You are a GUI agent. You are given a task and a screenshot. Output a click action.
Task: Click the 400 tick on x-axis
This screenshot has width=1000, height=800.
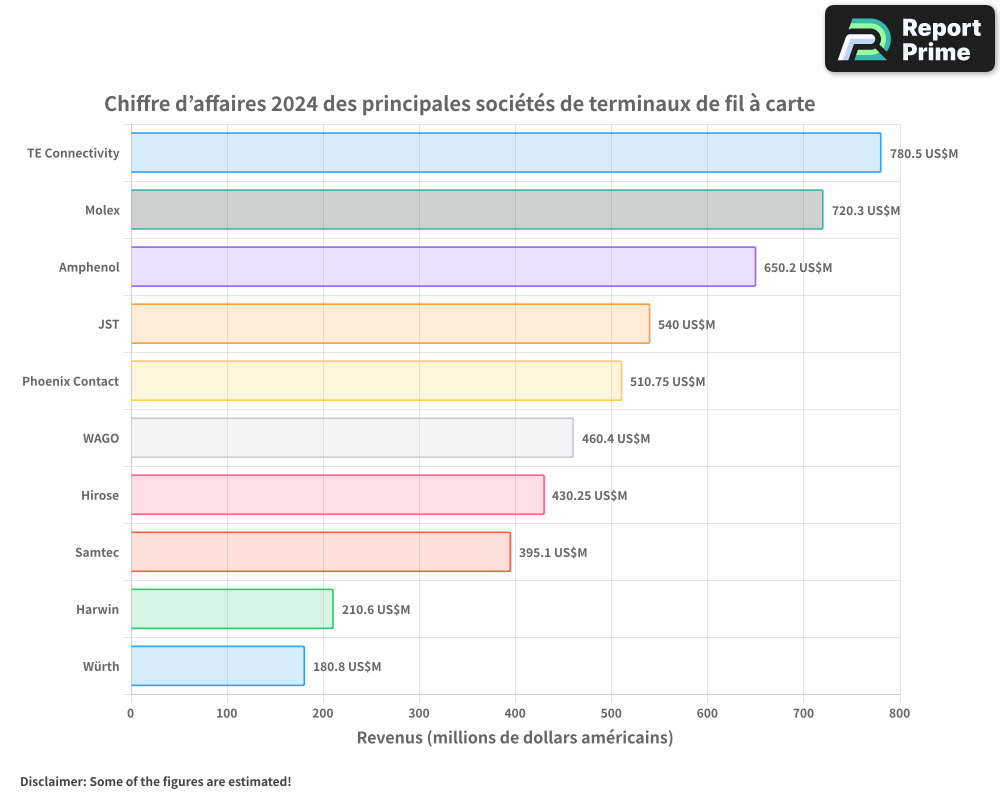click(515, 713)
